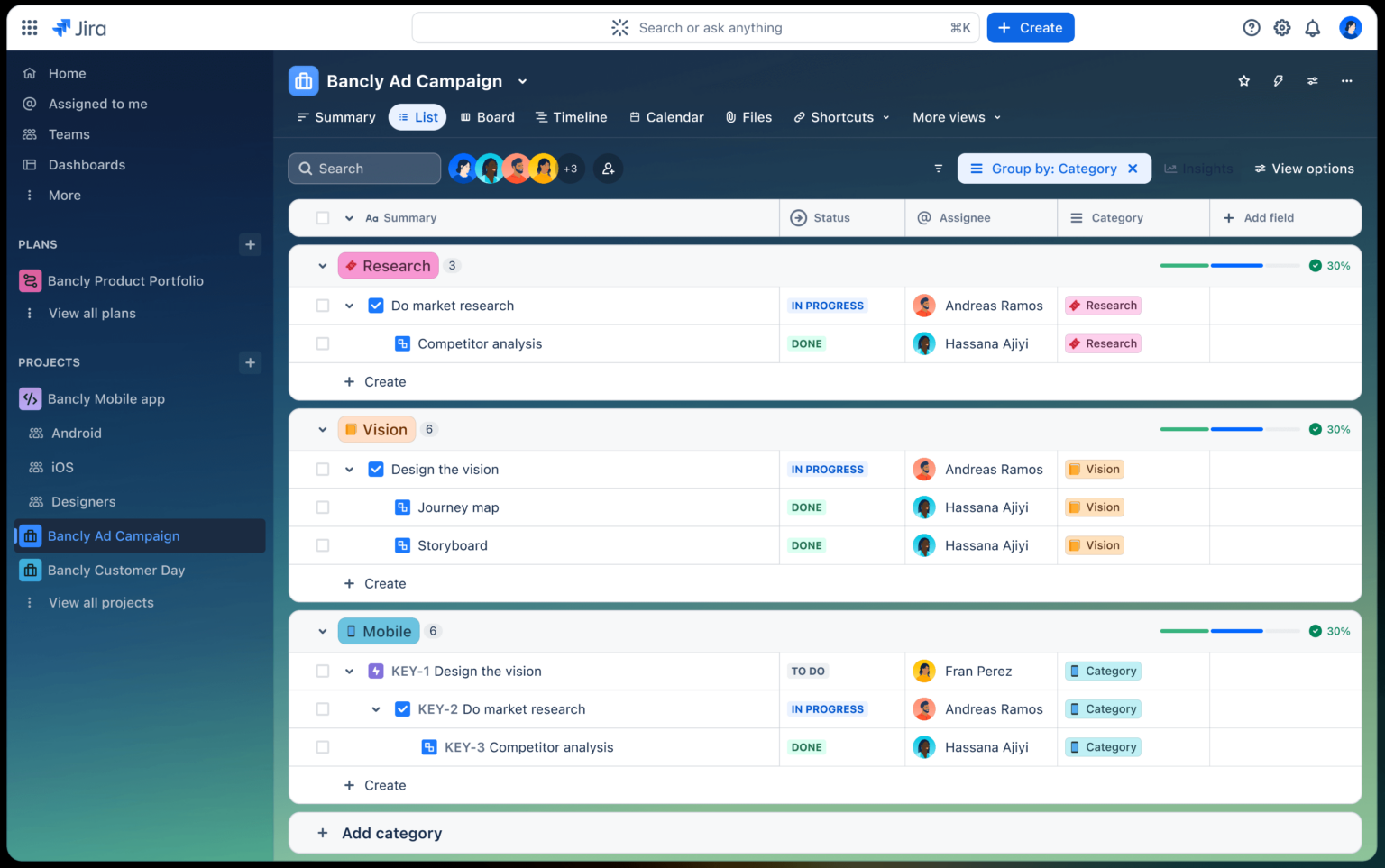Image resolution: width=1385 pixels, height=868 pixels.
Task: Open the Bancly Product Portfolio plan
Action: [x=126, y=280]
